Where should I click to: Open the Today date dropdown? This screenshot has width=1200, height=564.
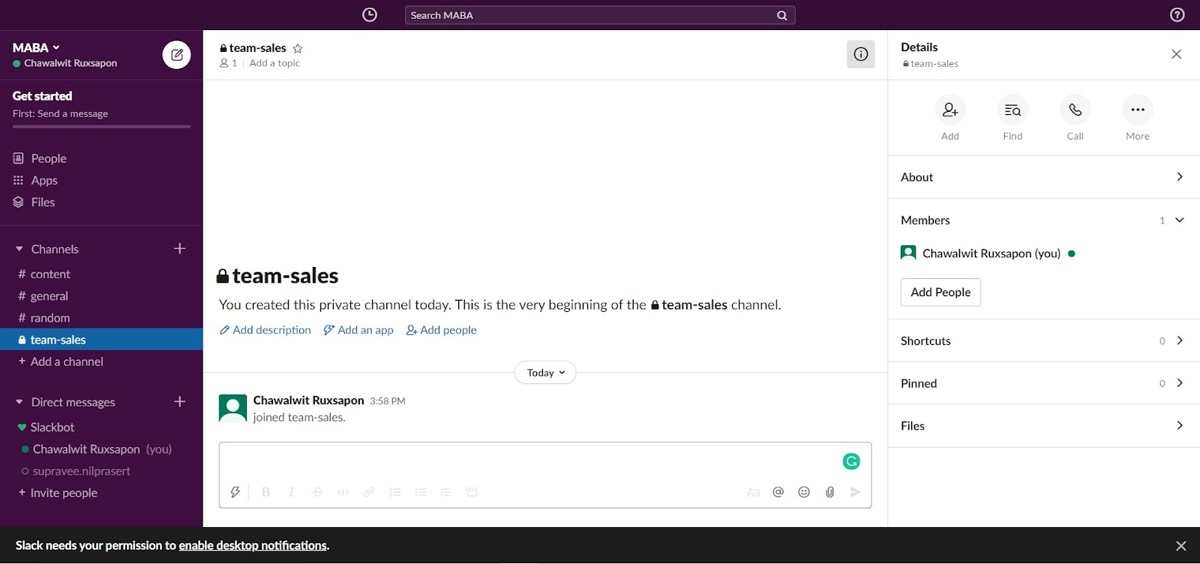[545, 372]
